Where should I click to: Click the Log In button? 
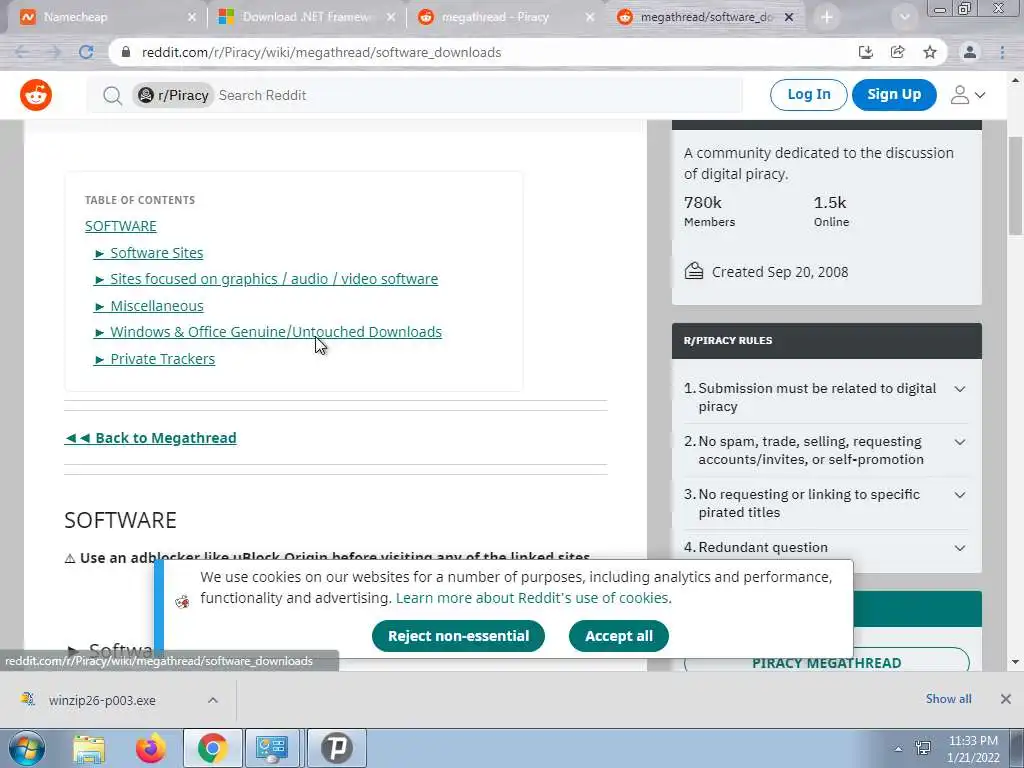pyautogui.click(x=808, y=95)
